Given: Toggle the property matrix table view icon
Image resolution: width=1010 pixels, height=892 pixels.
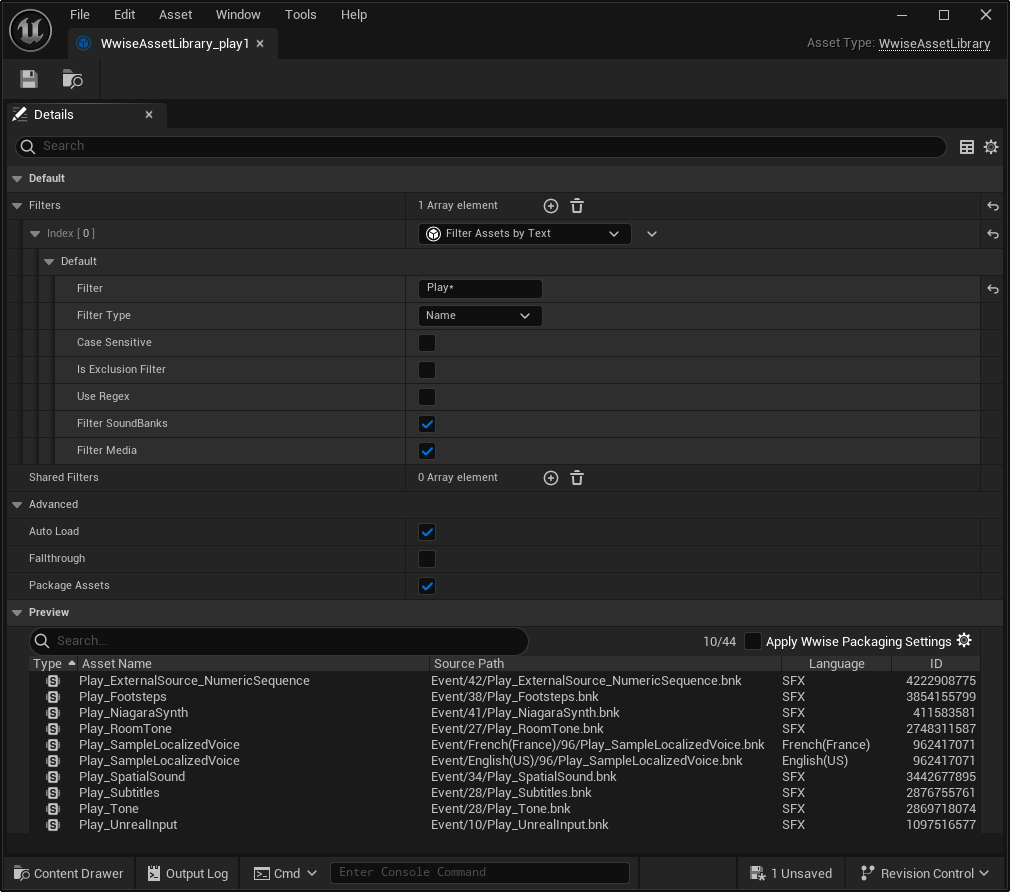Looking at the screenshot, I should [x=966, y=147].
